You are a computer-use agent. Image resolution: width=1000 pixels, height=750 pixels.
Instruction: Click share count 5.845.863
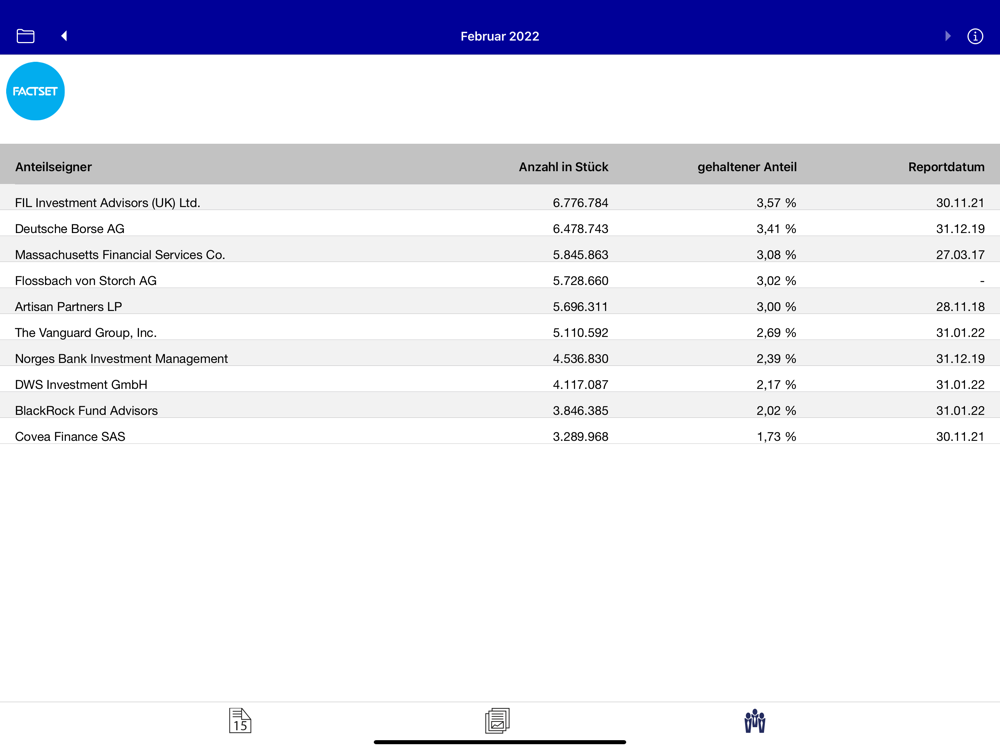pos(580,254)
